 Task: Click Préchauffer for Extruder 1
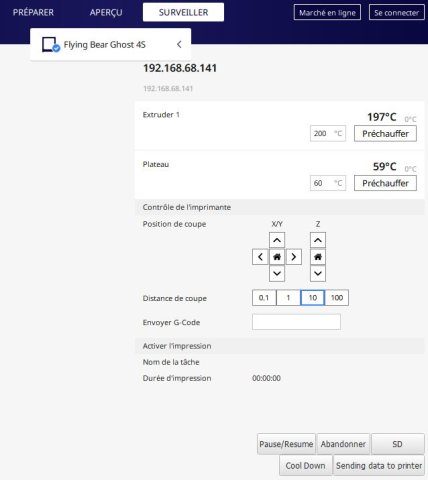click(x=385, y=134)
